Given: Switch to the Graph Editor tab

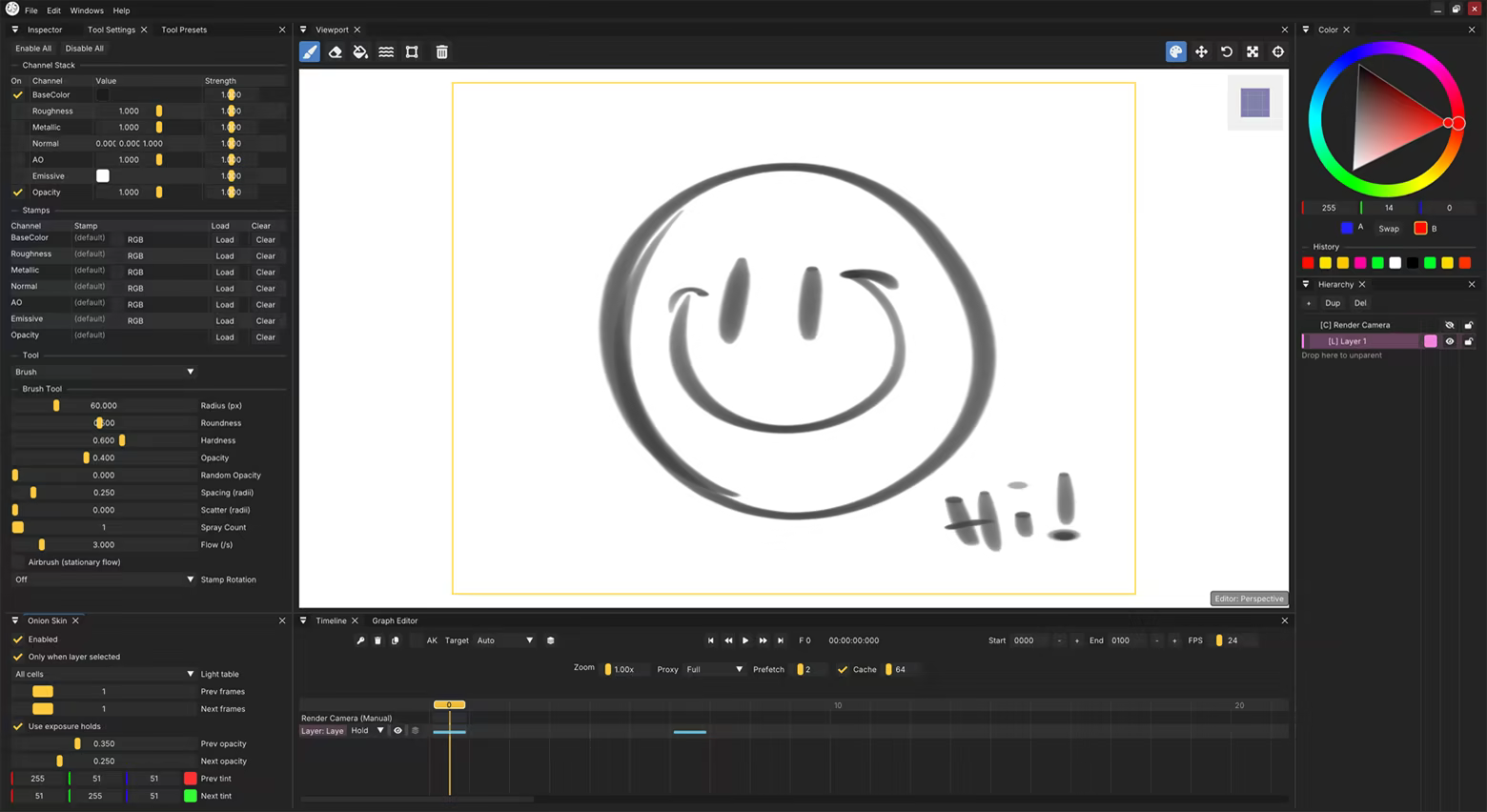Looking at the screenshot, I should (x=395, y=620).
